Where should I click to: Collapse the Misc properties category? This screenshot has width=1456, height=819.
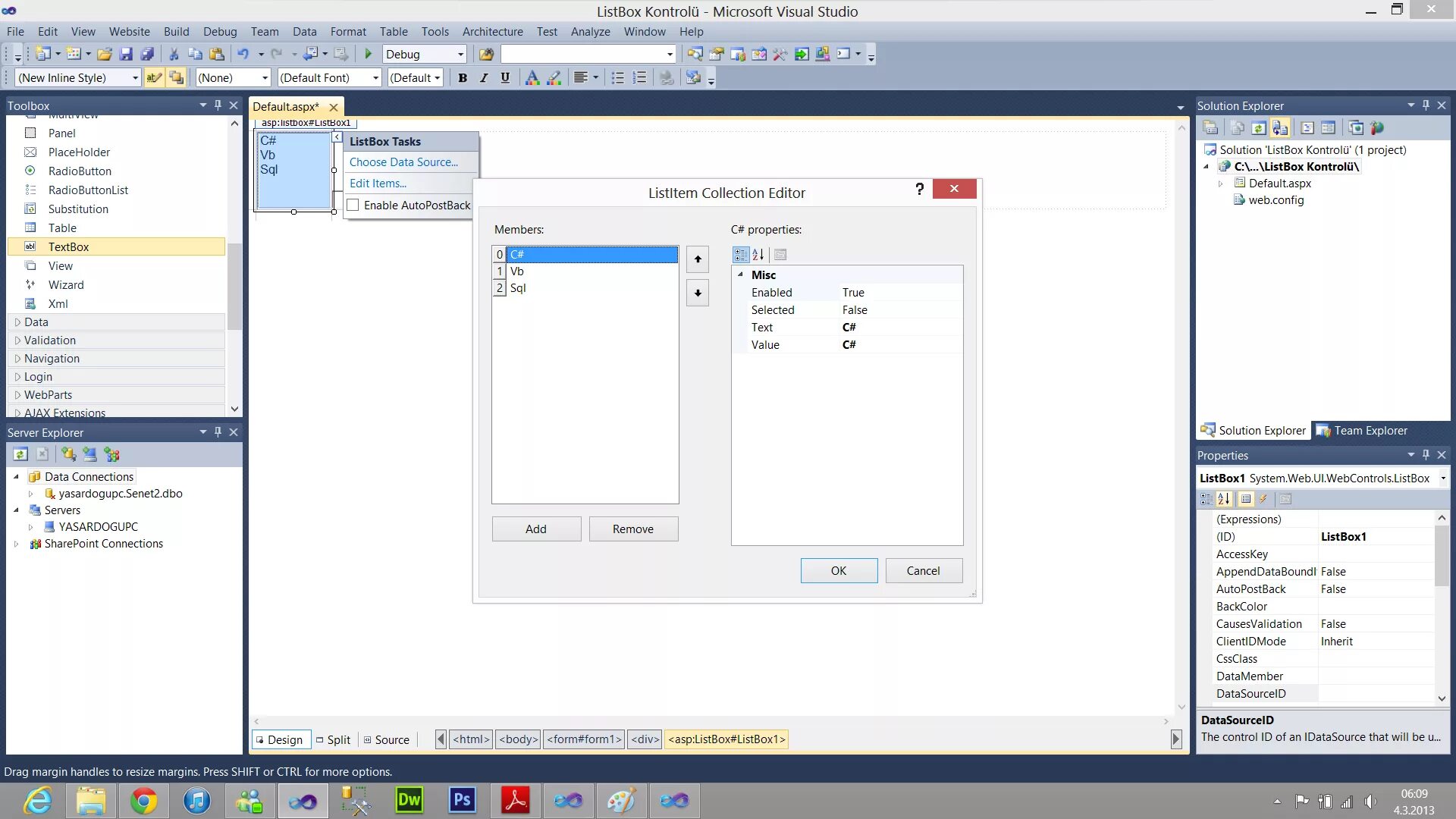[x=741, y=275]
